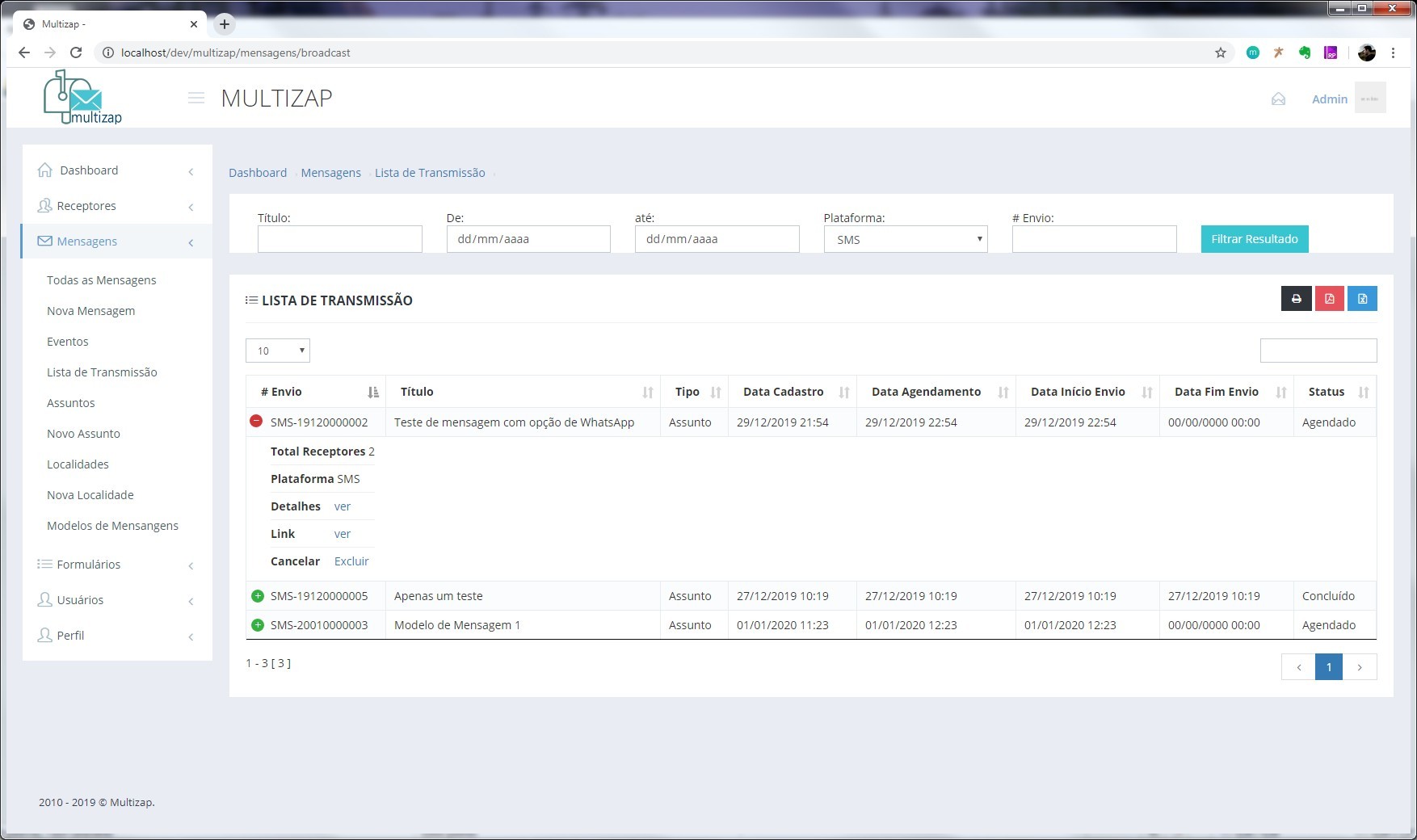1417x840 pixels.
Task: Export list as PDF icon
Action: pos(1330,299)
